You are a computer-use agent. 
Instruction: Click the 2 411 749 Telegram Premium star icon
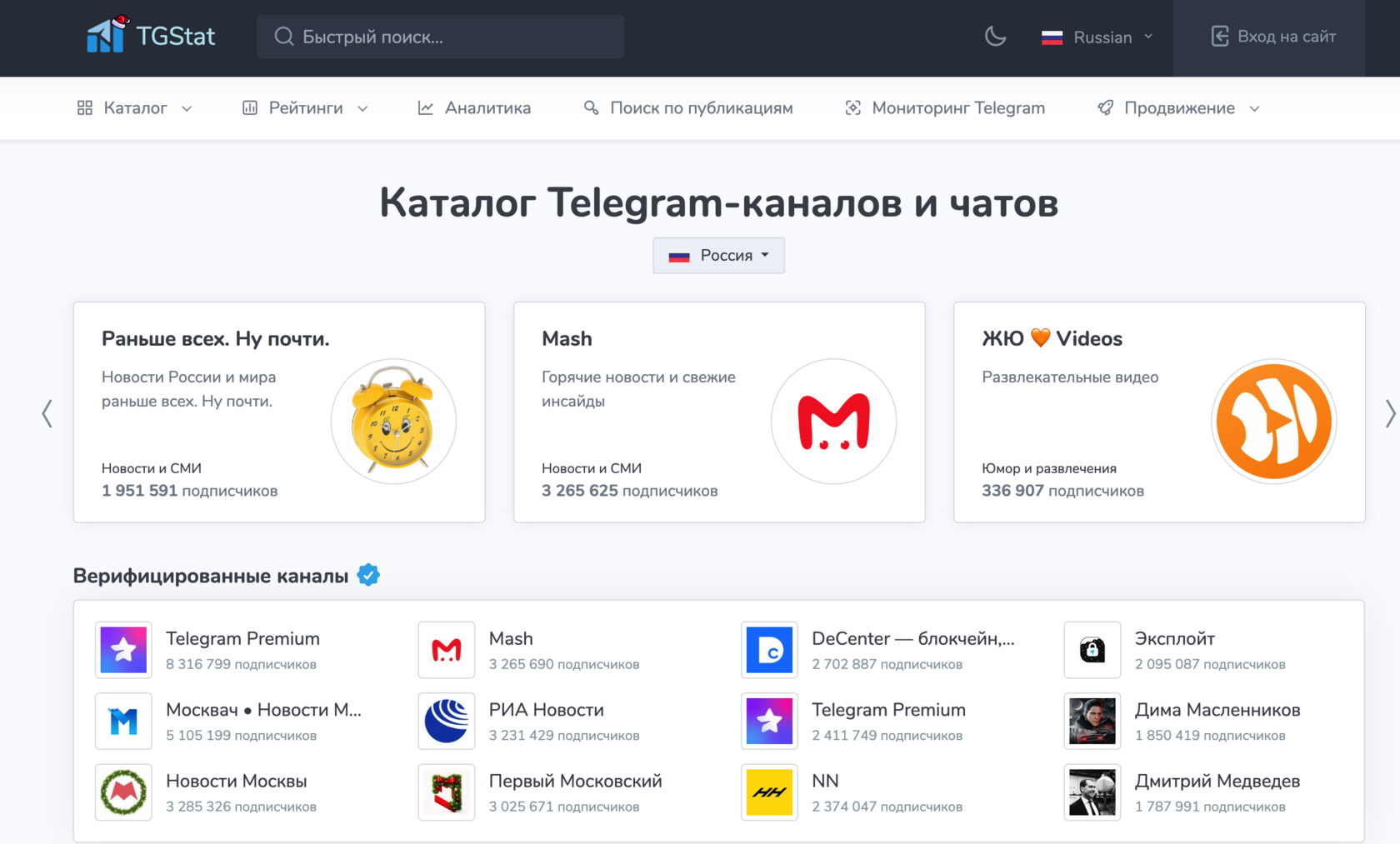[x=769, y=722]
